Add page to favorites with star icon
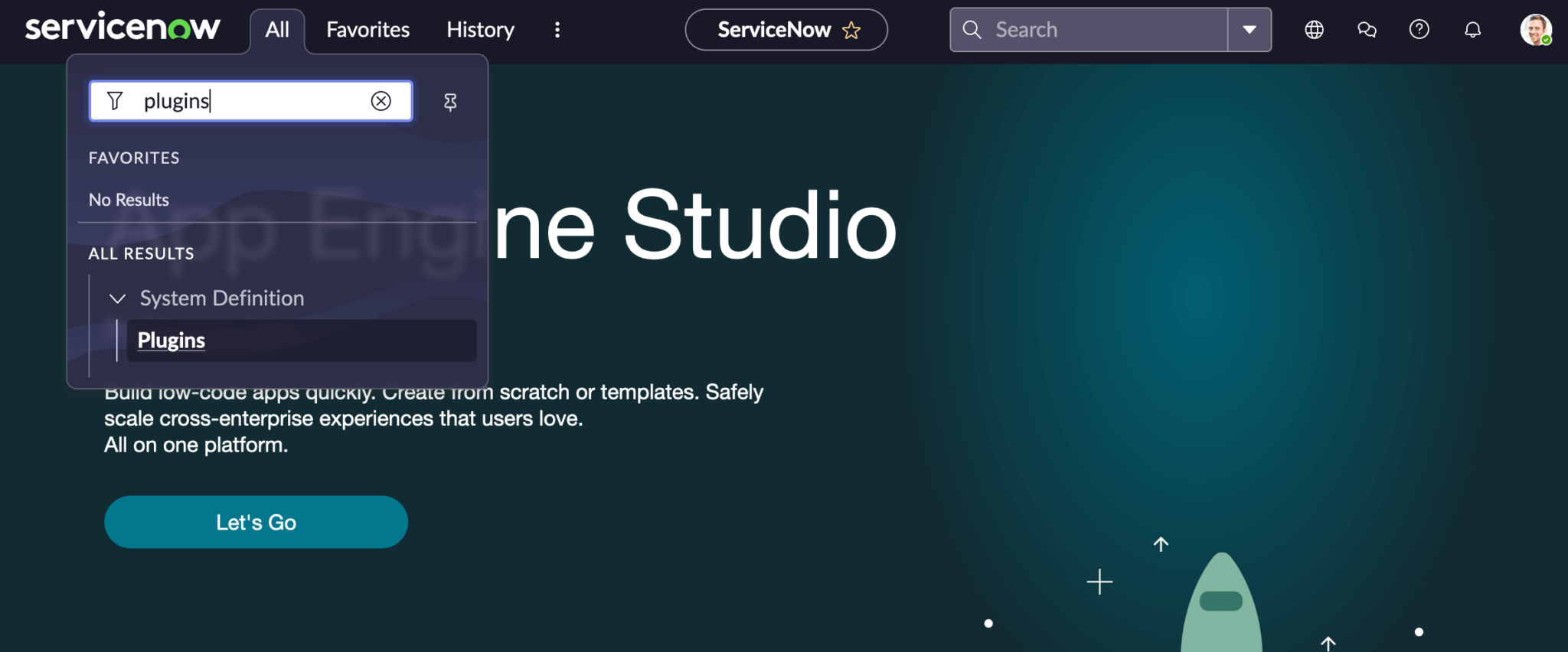 coord(851,30)
